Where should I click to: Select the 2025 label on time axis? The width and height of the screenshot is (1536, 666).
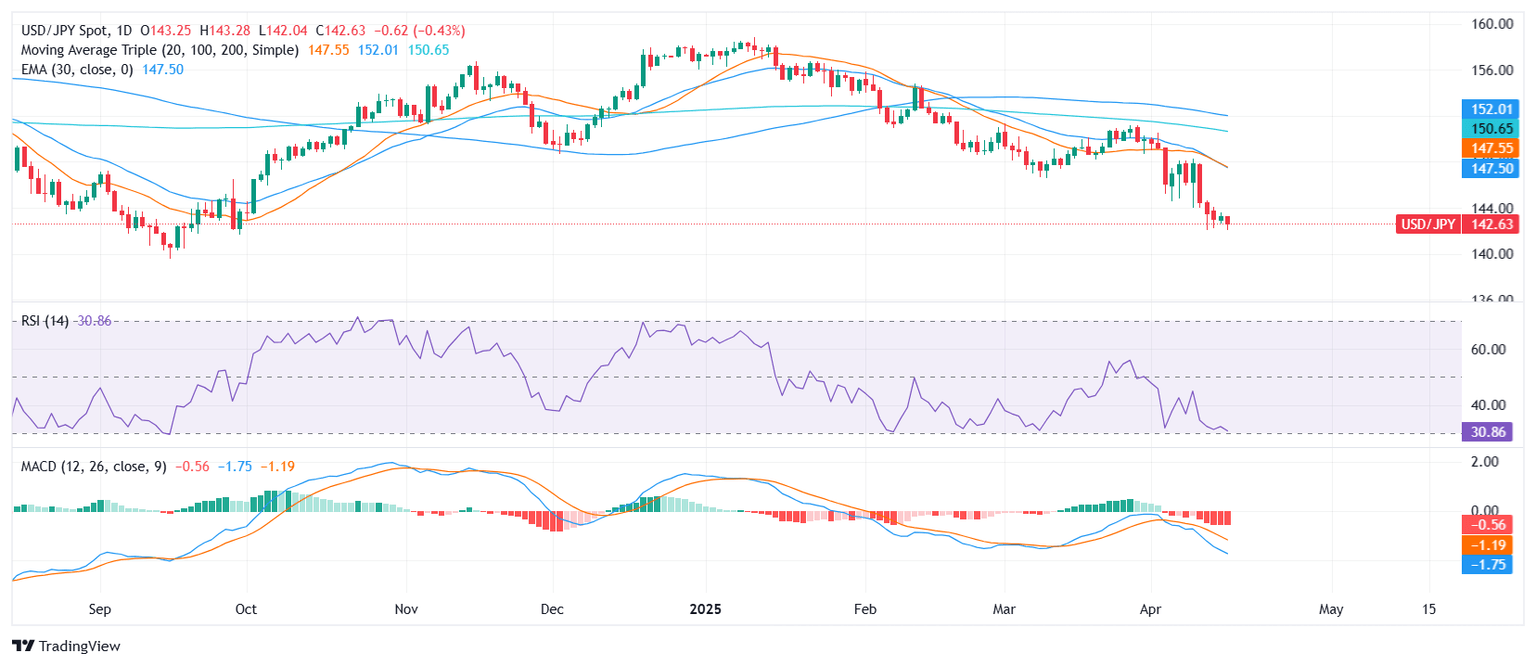coord(705,608)
